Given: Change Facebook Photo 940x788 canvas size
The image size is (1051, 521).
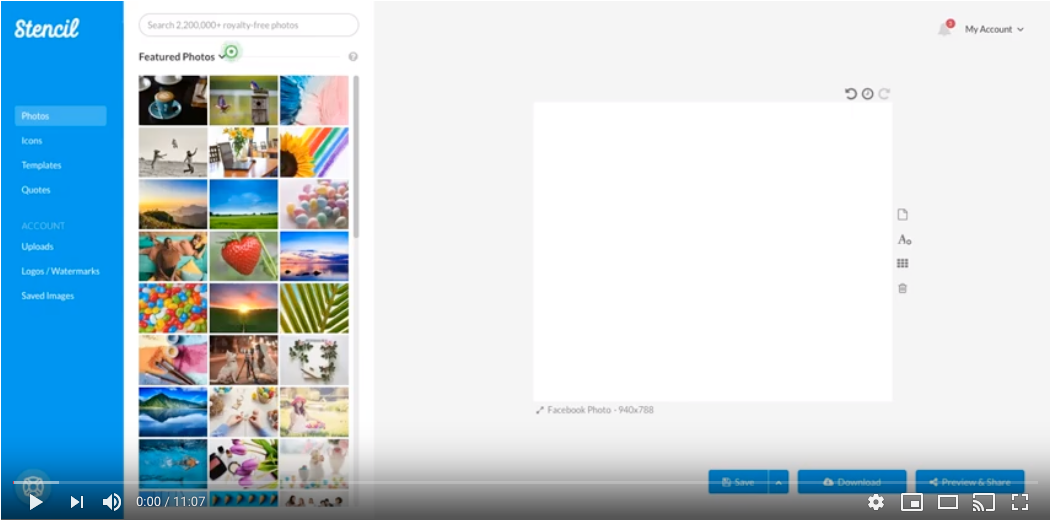Looking at the screenshot, I should click(x=600, y=410).
